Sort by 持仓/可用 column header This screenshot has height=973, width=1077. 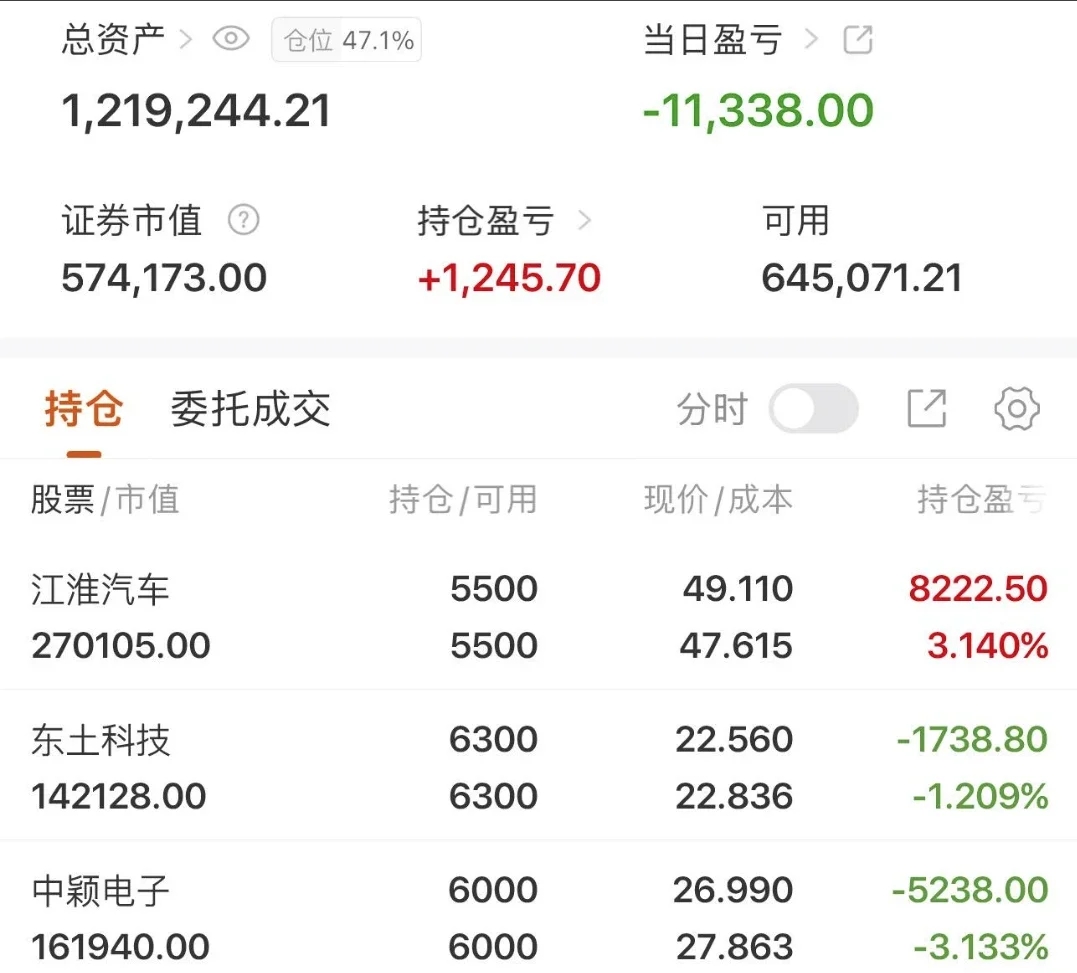(463, 499)
